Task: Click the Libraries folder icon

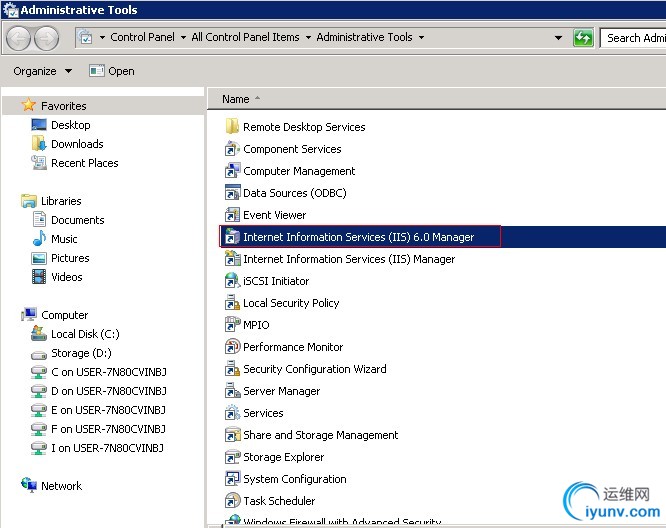Action: 29,200
